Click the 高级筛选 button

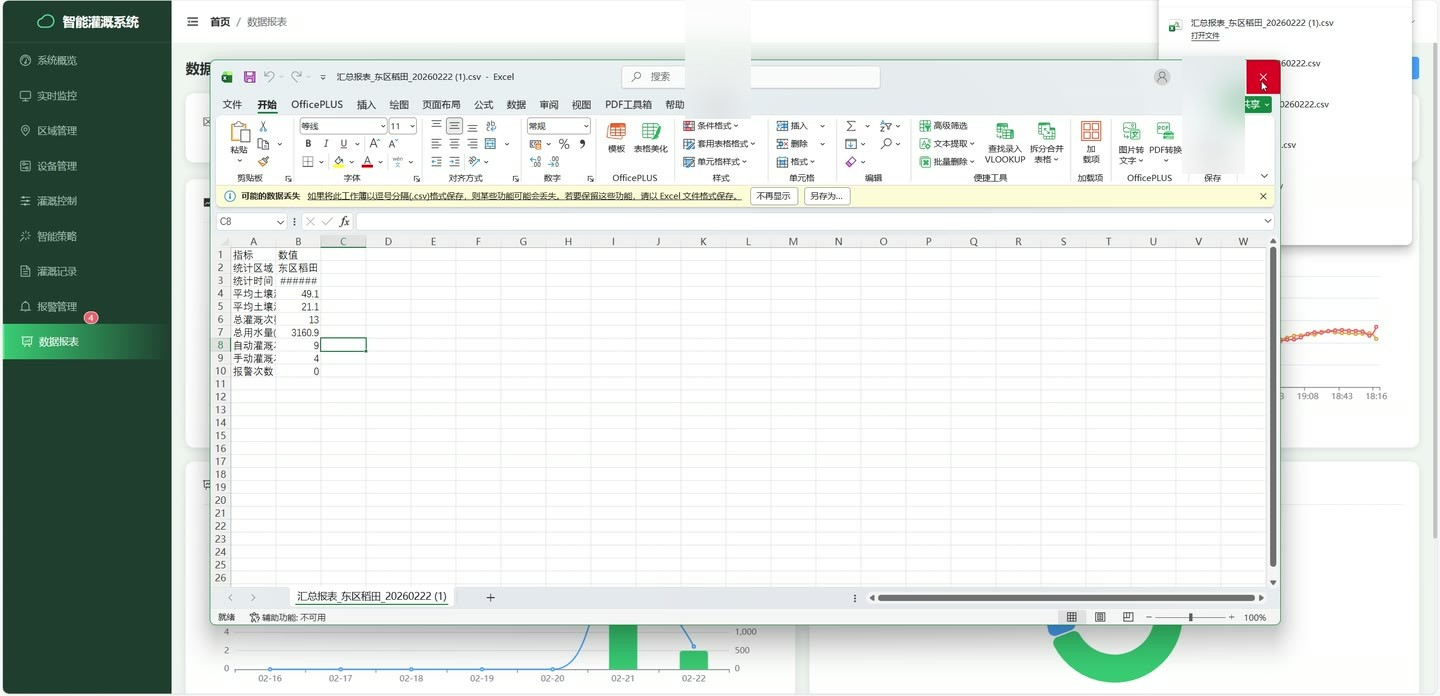click(943, 126)
